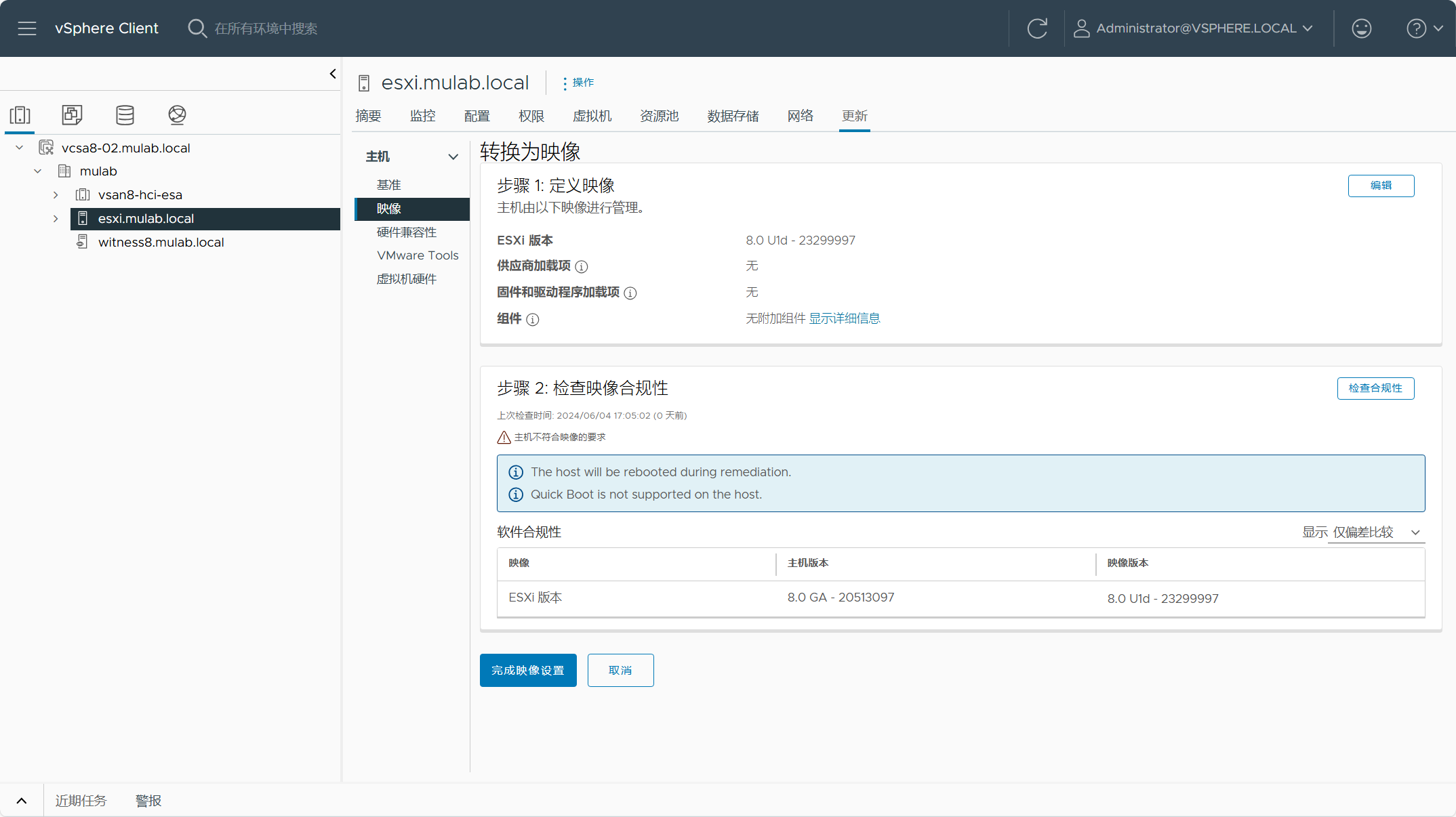The height and width of the screenshot is (817, 1456).
Task: Click the 检查合规性 button
Action: click(x=1375, y=388)
